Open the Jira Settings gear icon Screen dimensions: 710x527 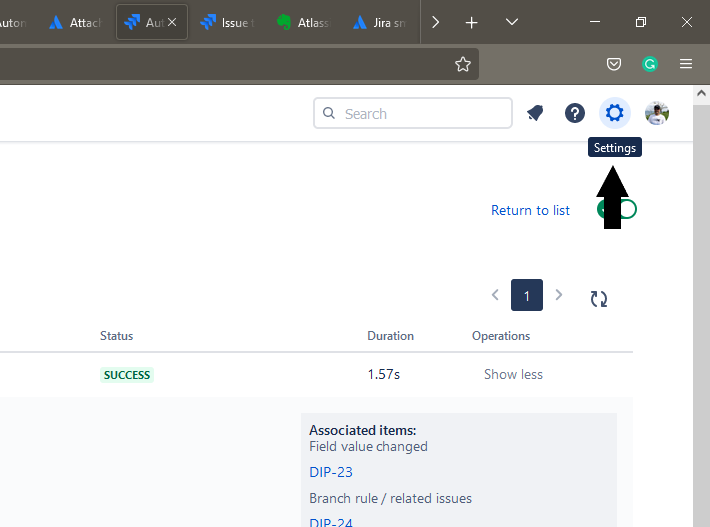[x=614, y=113]
